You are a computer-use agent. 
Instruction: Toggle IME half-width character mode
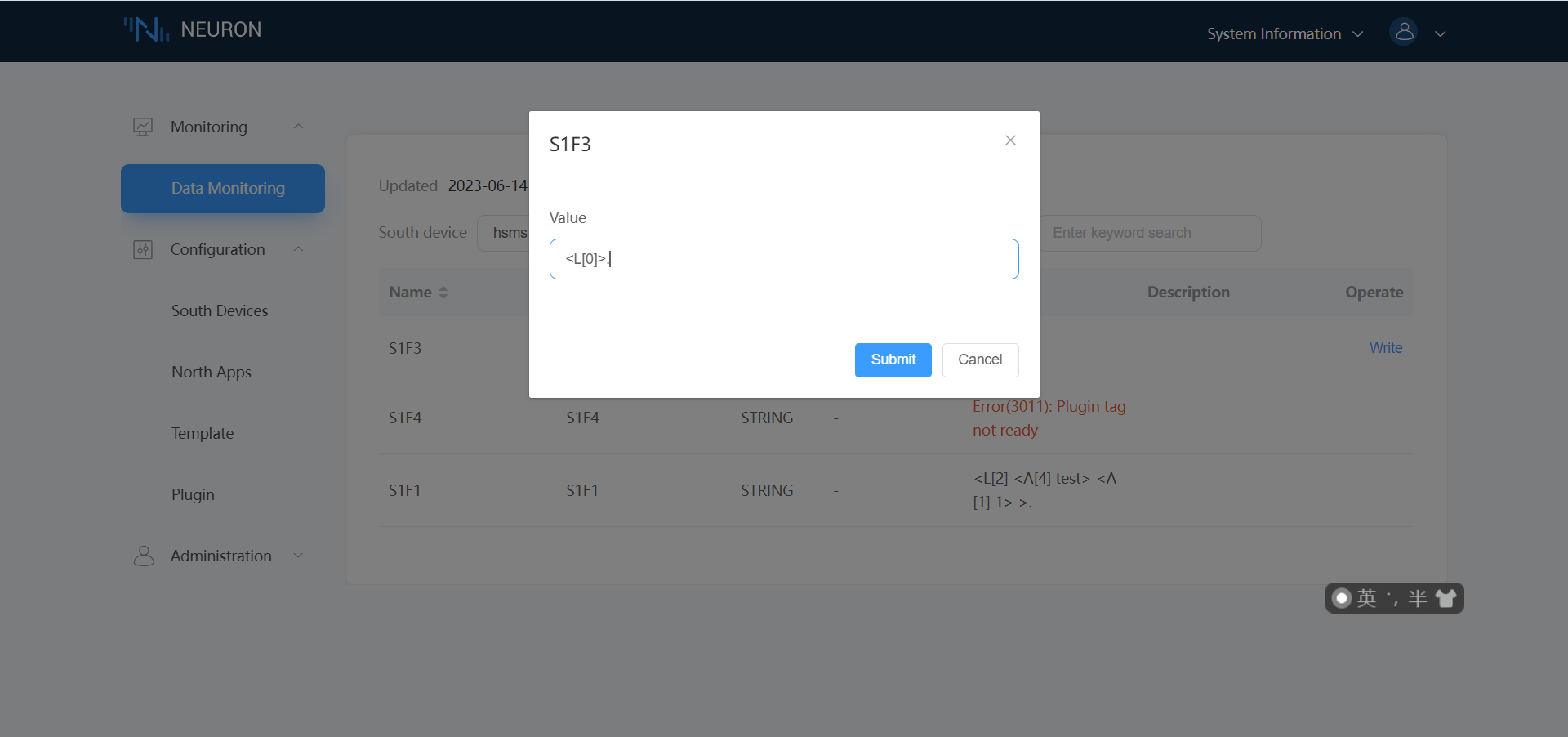[1418, 598]
